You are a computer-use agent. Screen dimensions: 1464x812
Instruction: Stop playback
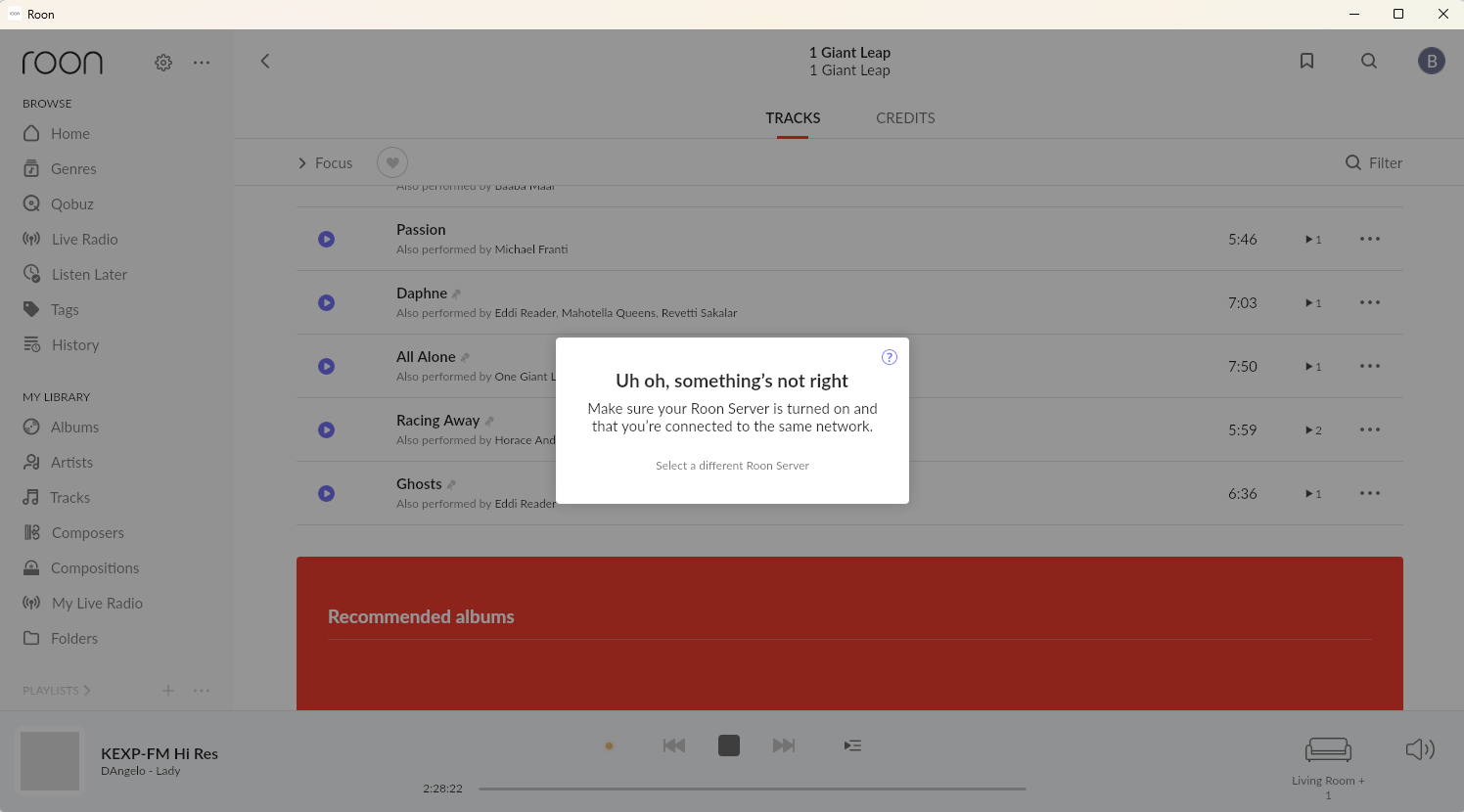729,745
